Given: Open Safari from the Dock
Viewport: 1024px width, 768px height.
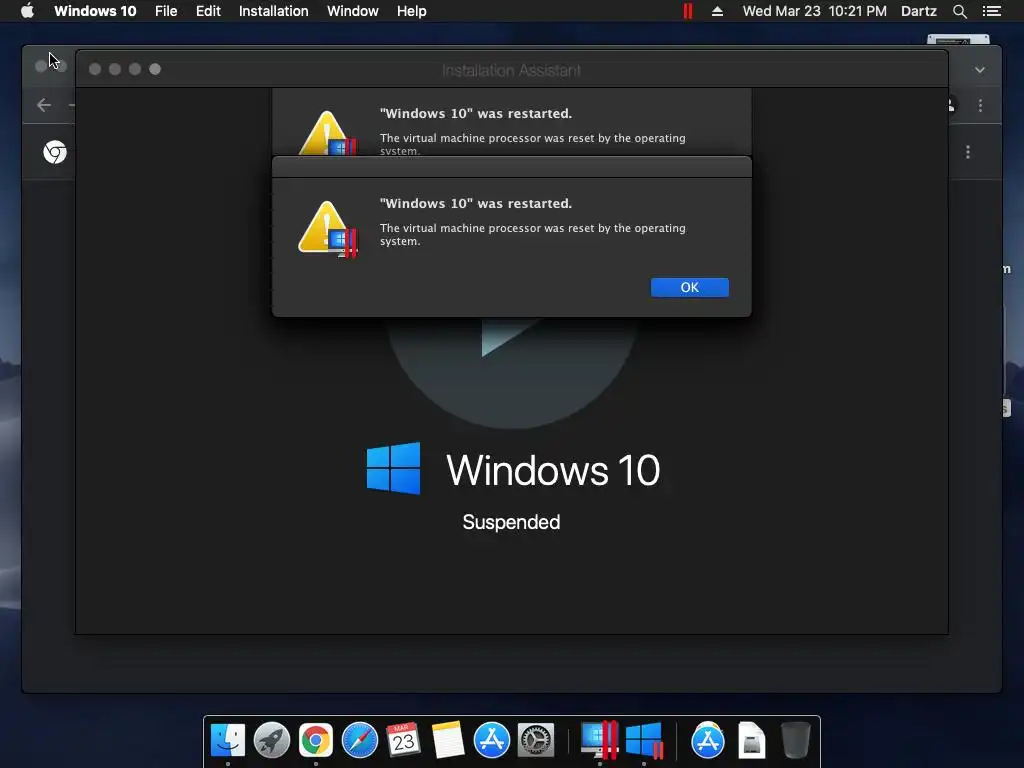Looking at the screenshot, I should (360, 741).
